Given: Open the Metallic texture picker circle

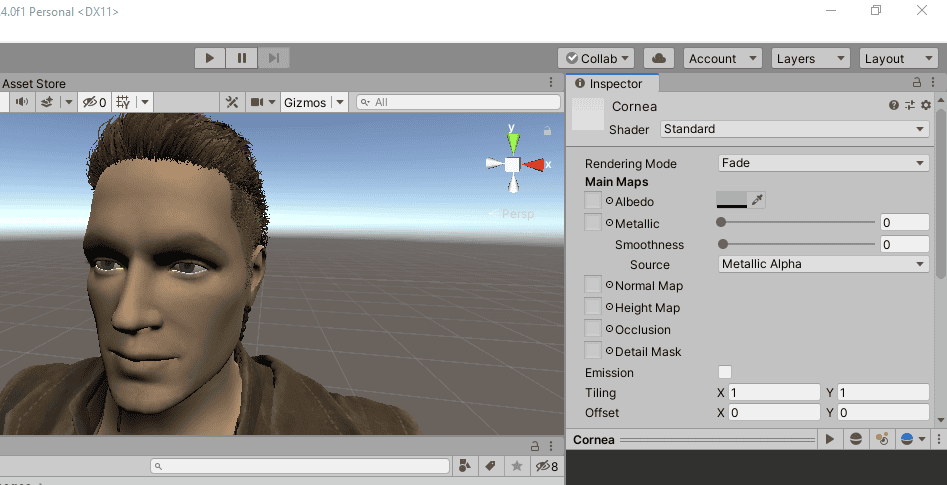Looking at the screenshot, I should [x=609, y=223].
